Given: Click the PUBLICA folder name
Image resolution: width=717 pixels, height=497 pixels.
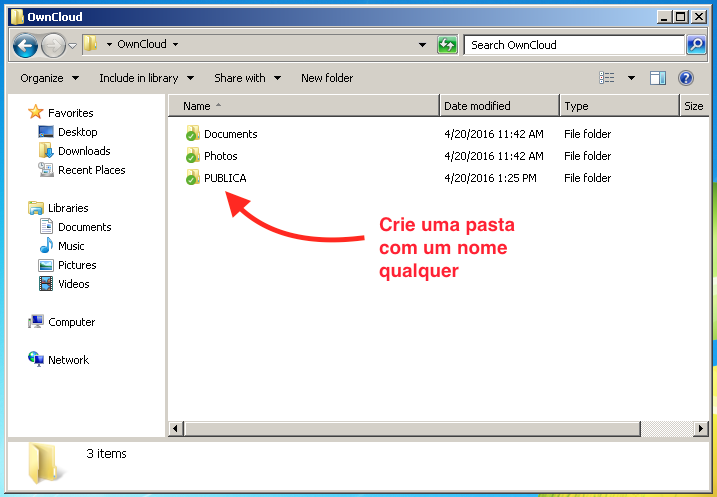Looking at the screenshot, I should click(225, 178).
